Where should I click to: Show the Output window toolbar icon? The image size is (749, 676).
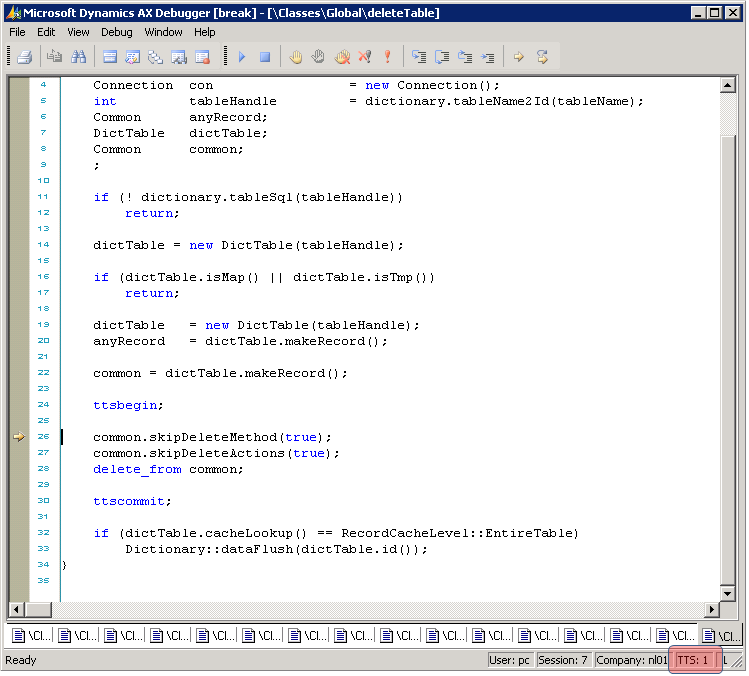tap(179, 57)
